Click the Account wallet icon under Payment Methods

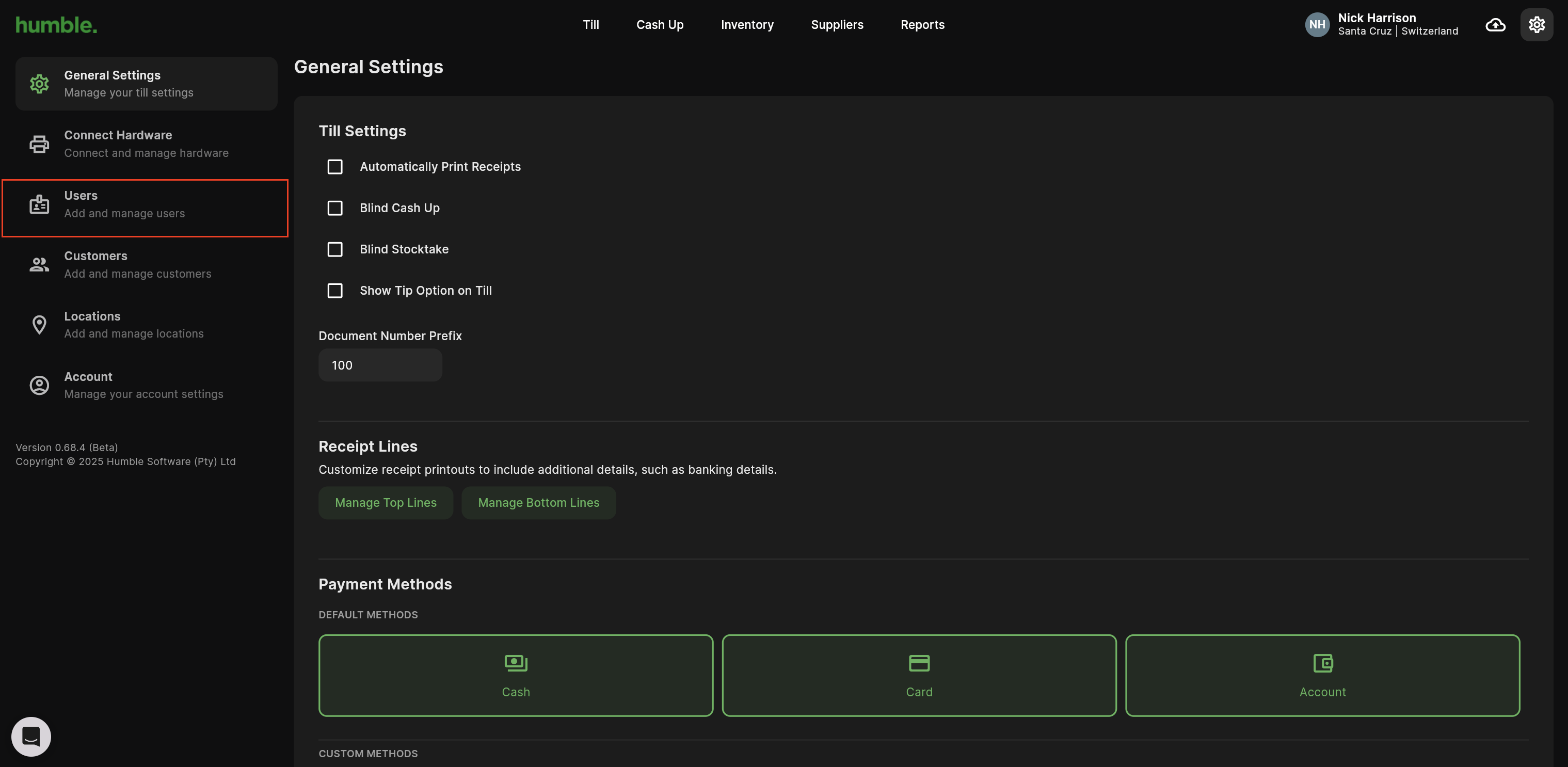click(x=1322, y=663)
